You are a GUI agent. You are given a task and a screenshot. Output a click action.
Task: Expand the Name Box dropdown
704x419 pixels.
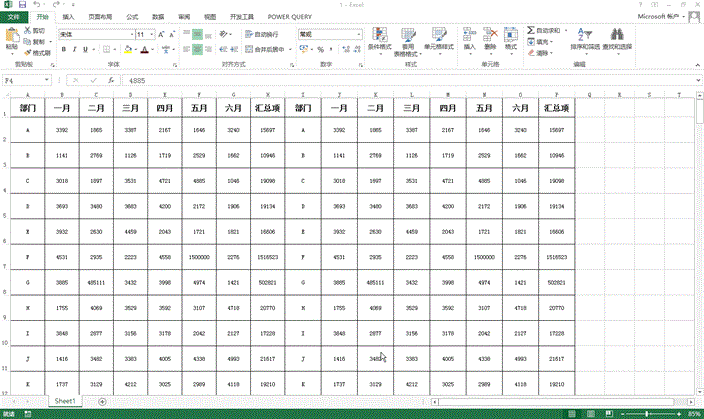click(49, 80)
